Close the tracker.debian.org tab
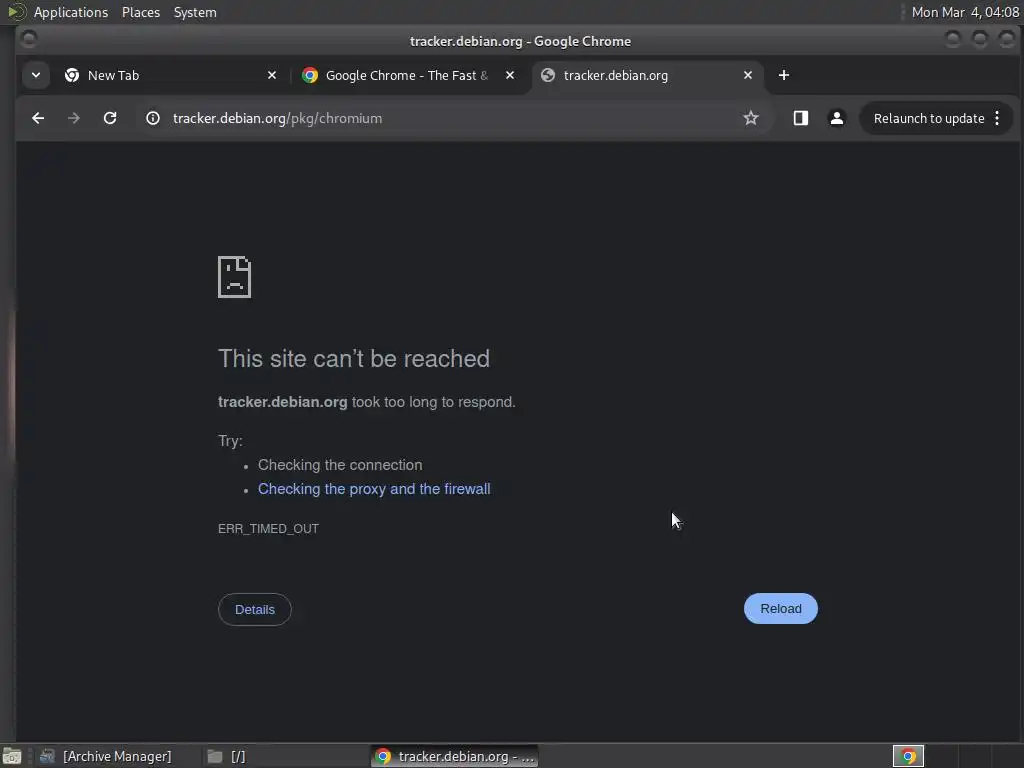This screenshot has width=1024, height=768. pos(748,75)
